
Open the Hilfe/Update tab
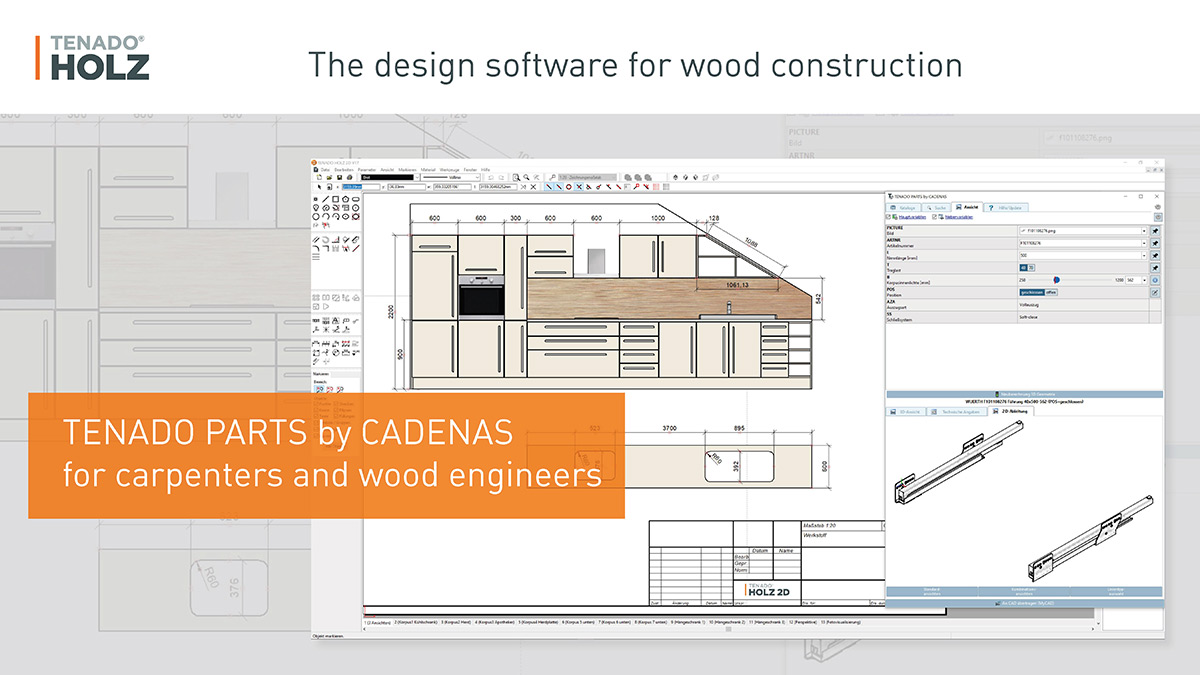pos(1005,207)
